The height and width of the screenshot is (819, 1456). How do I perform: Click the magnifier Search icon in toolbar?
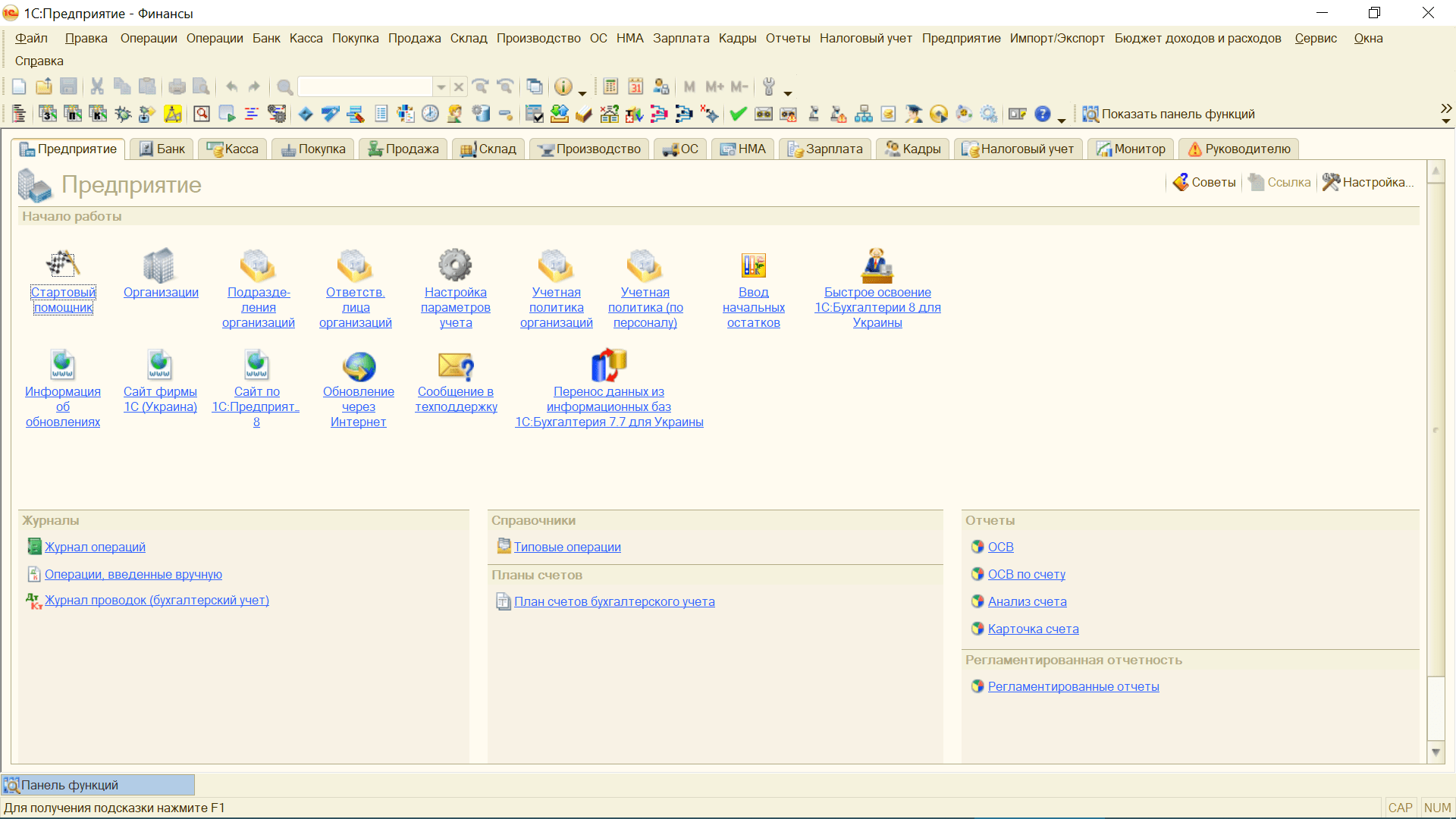pyautogui.click(x=284, y=86)
